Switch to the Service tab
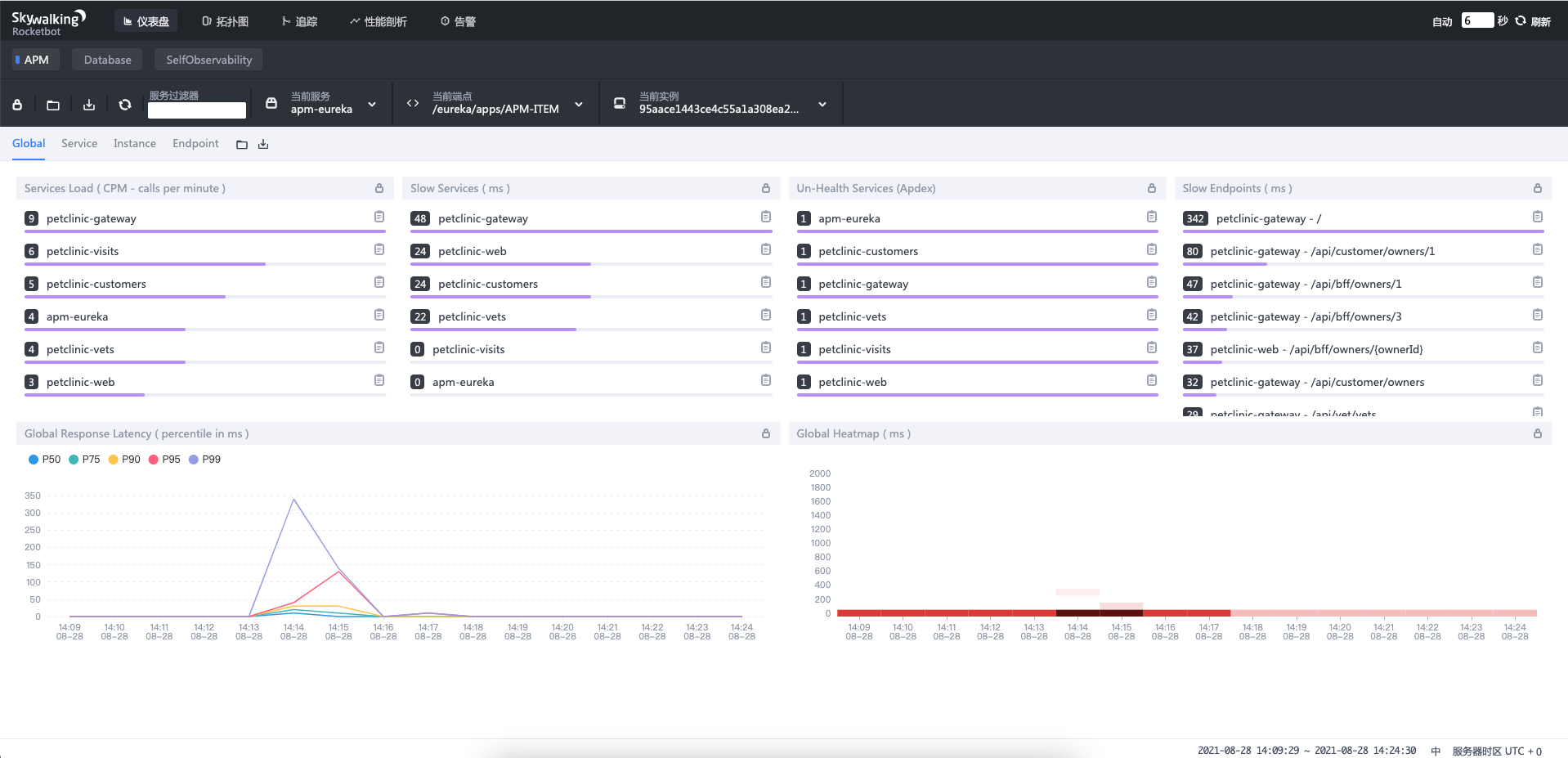 pos(79,144)
